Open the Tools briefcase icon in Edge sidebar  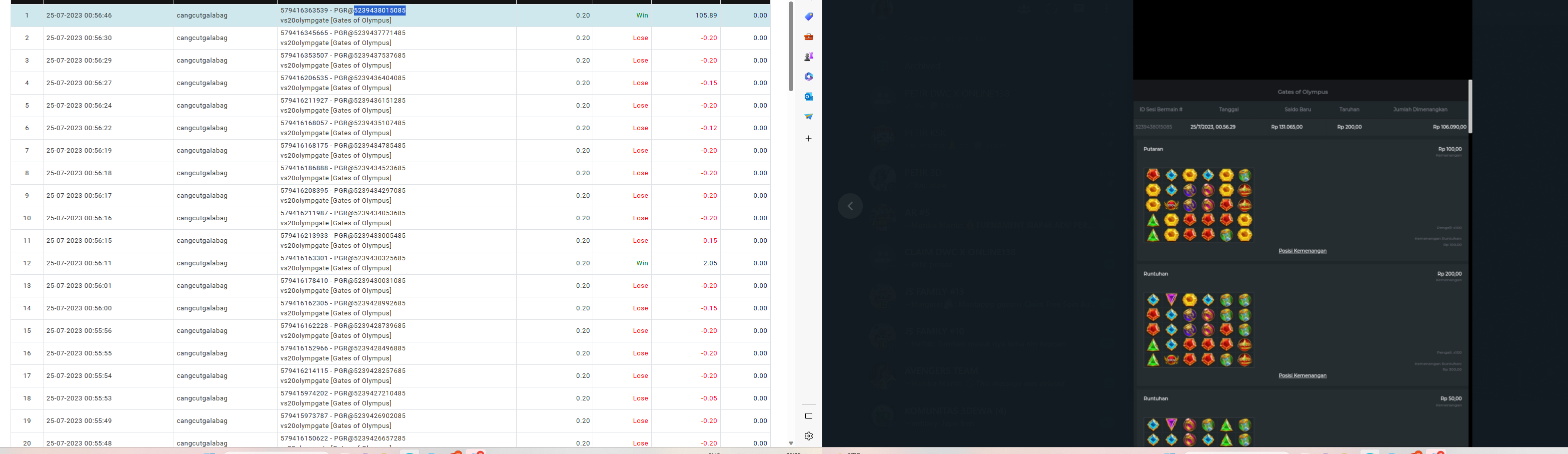pyautogui.click(x=808, y=37)
